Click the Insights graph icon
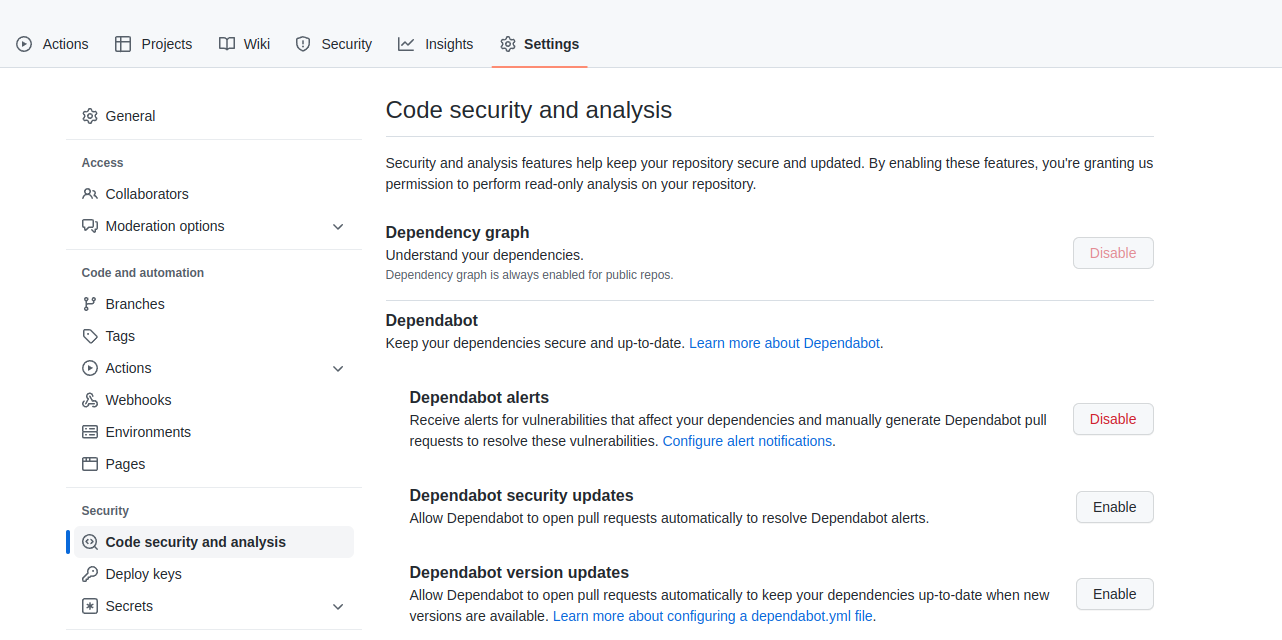The width and height of the screenshot is (1282, 640). pos(406,44)
